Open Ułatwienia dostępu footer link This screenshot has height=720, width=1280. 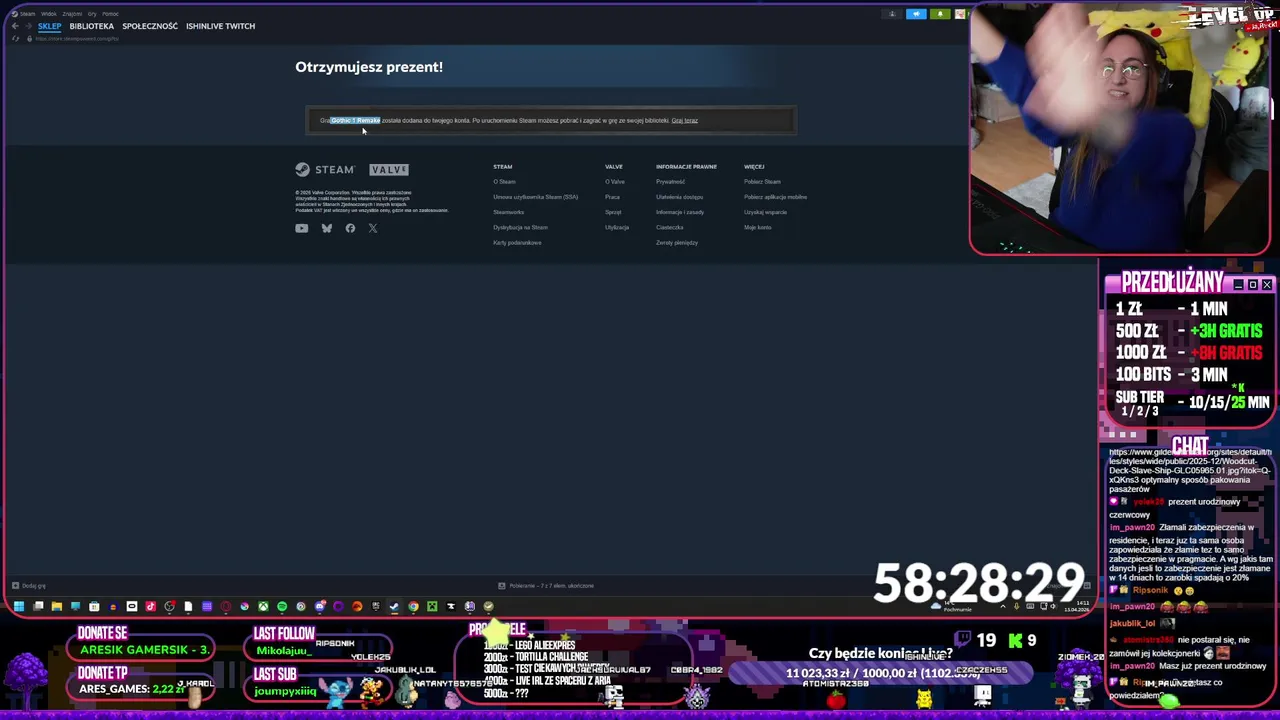pyautogui.click(x=680, y=197)
